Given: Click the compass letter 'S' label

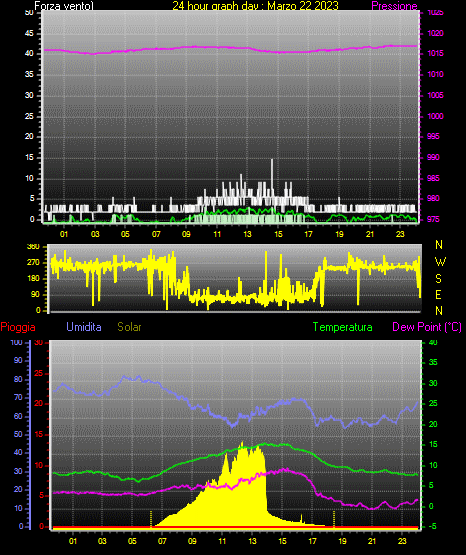Looking at the screenshot, I should [438, 279].
